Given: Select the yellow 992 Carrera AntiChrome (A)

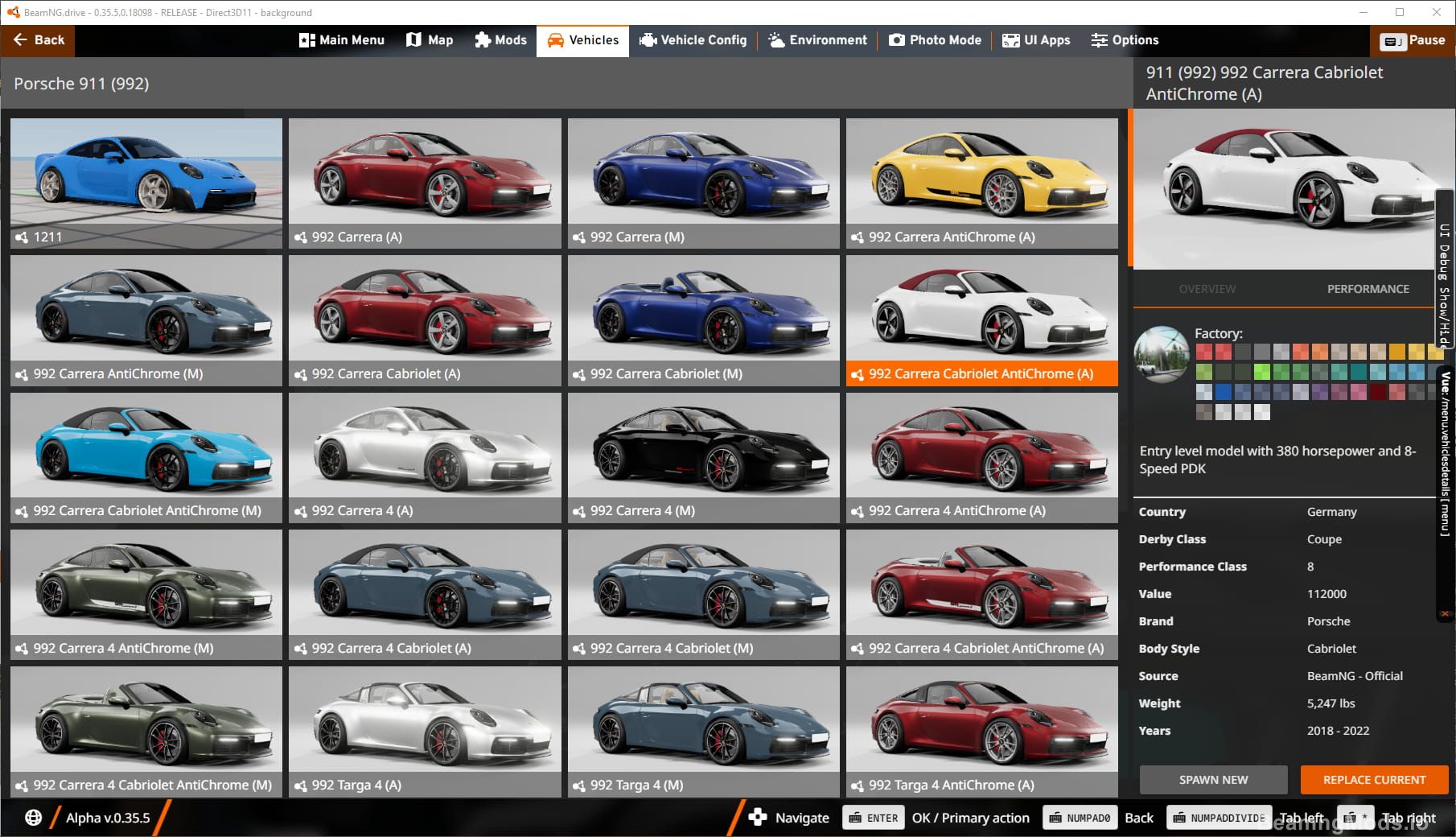Looking at the screenshot, I should (982, 183).
